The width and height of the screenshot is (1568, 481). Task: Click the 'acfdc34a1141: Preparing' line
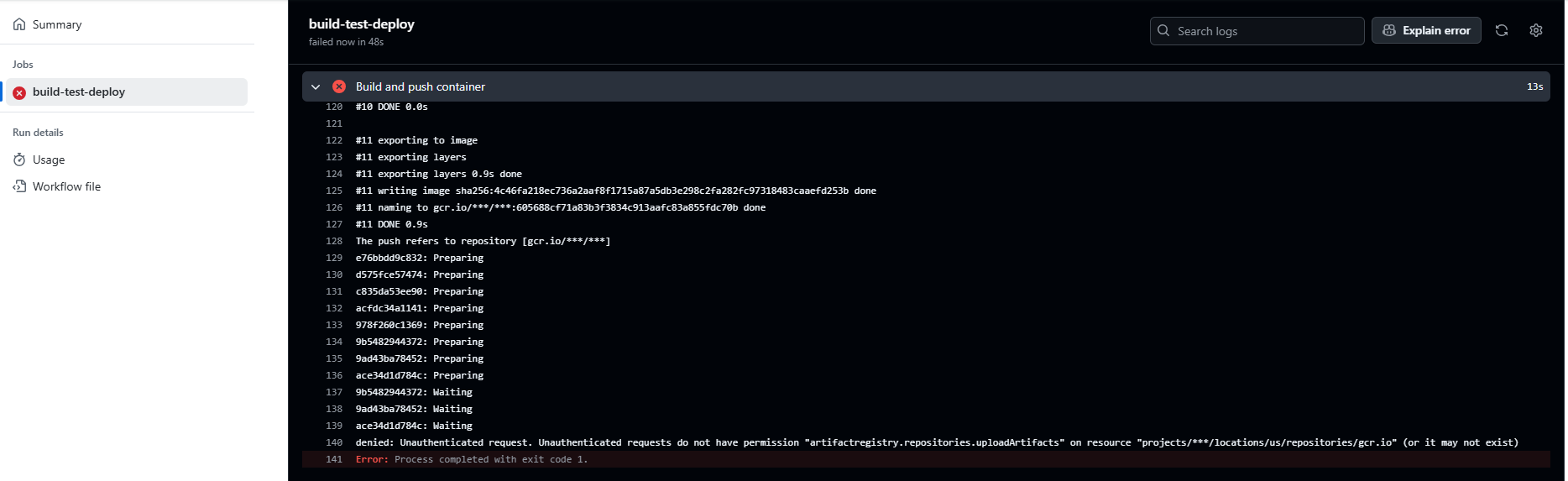point(420,308)
